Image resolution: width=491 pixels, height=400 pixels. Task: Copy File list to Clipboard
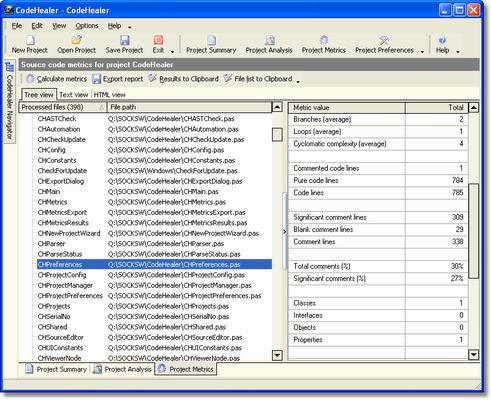click(258, 79)
